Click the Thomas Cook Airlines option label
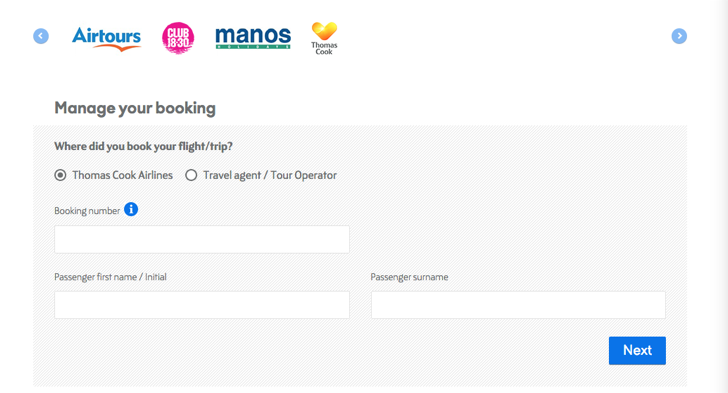The width and height of the screenshot is (728, 393). click(123, 175)
